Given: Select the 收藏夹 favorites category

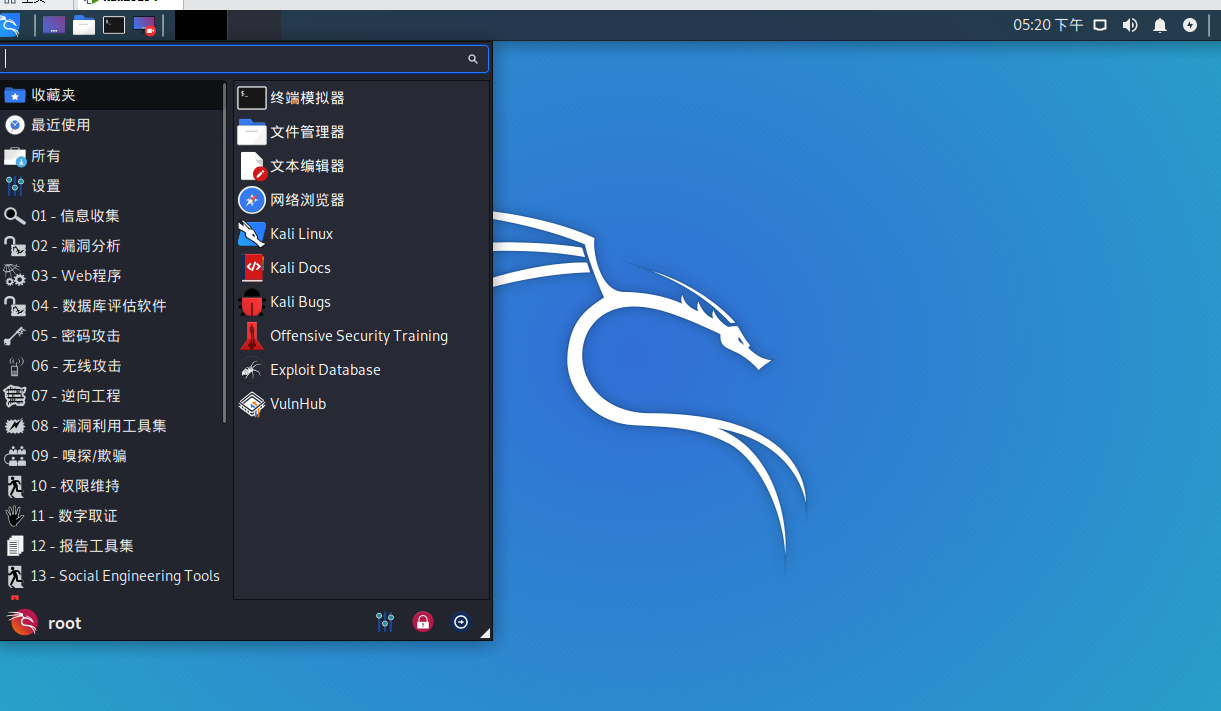Looking at the screenshot, I should [x=113, y=95].
